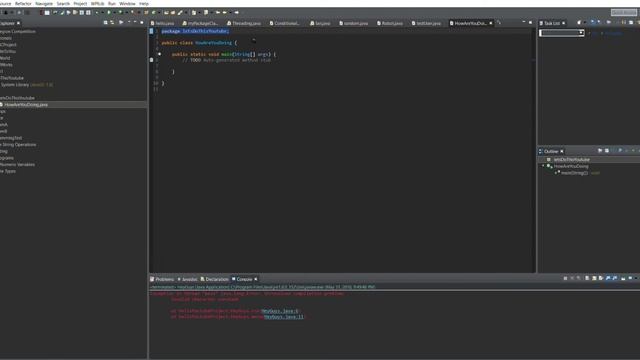The width and height of the screenshot is (640, 360).
Task: Collapse the main method fold in editor
Action: click(x=159, y=54)
